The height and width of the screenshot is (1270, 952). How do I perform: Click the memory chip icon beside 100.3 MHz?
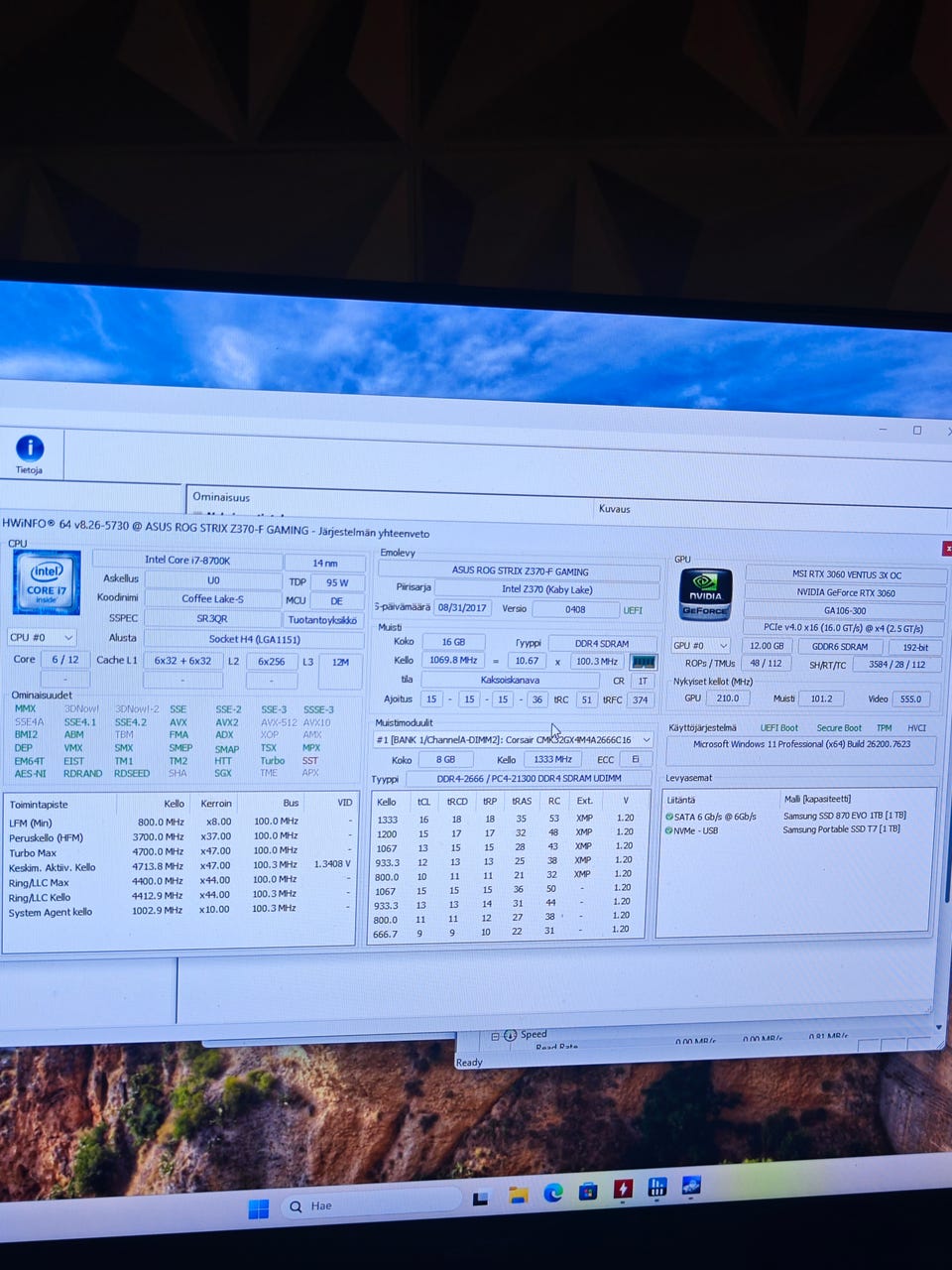point(644,662)
